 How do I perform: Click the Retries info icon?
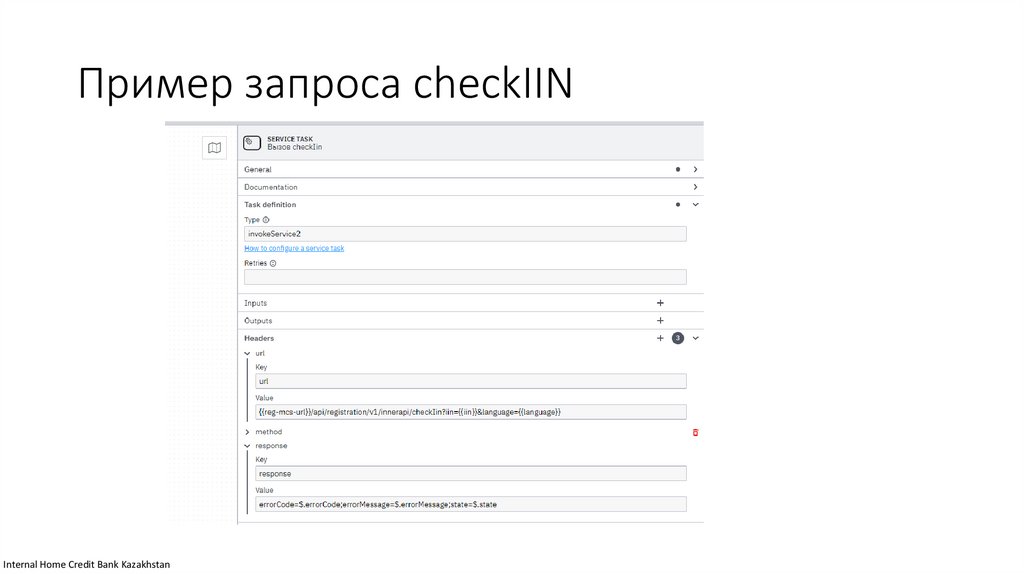tap(273, 264)
